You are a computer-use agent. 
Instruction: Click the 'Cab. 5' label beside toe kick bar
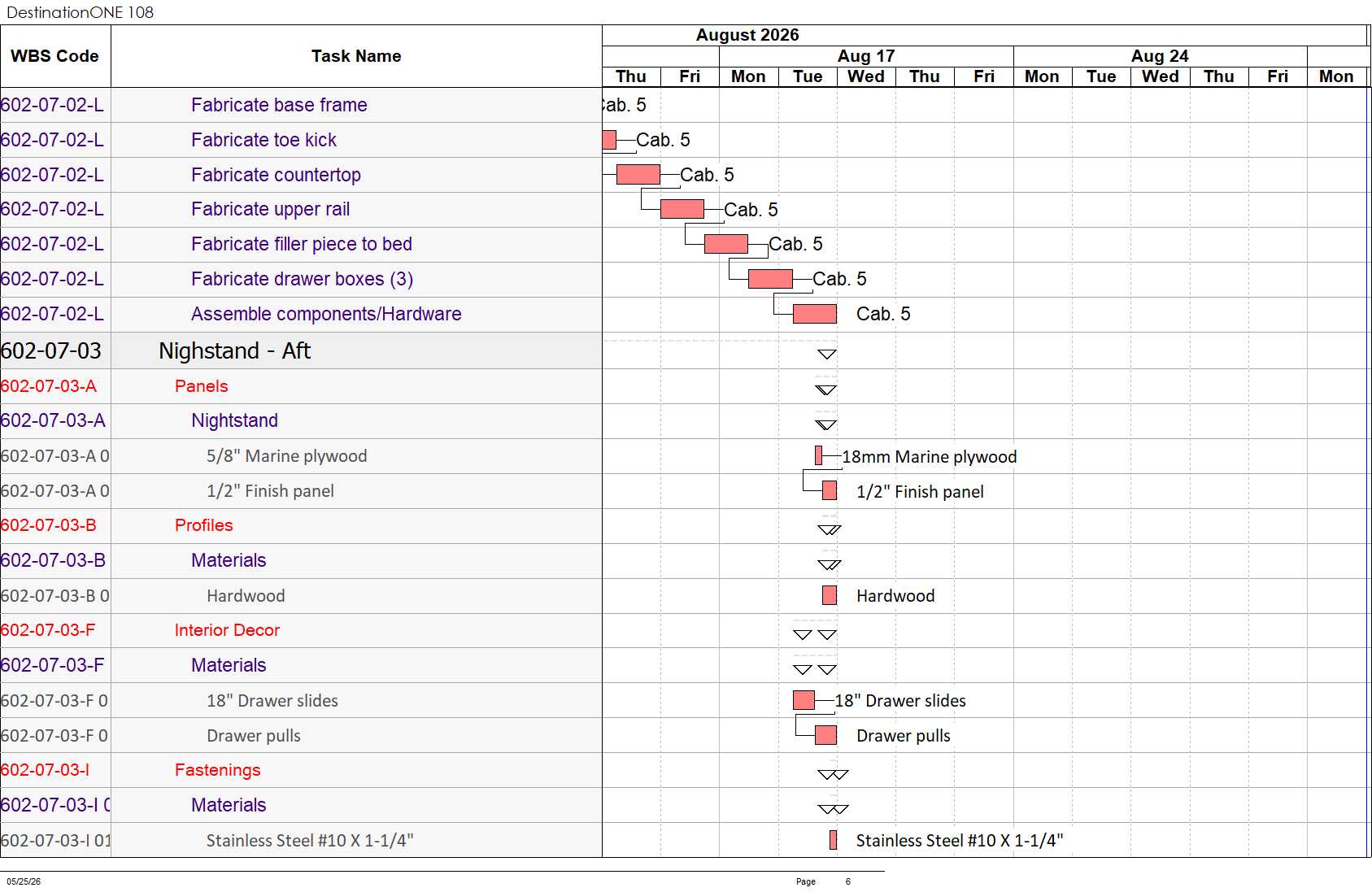[663, 140]
